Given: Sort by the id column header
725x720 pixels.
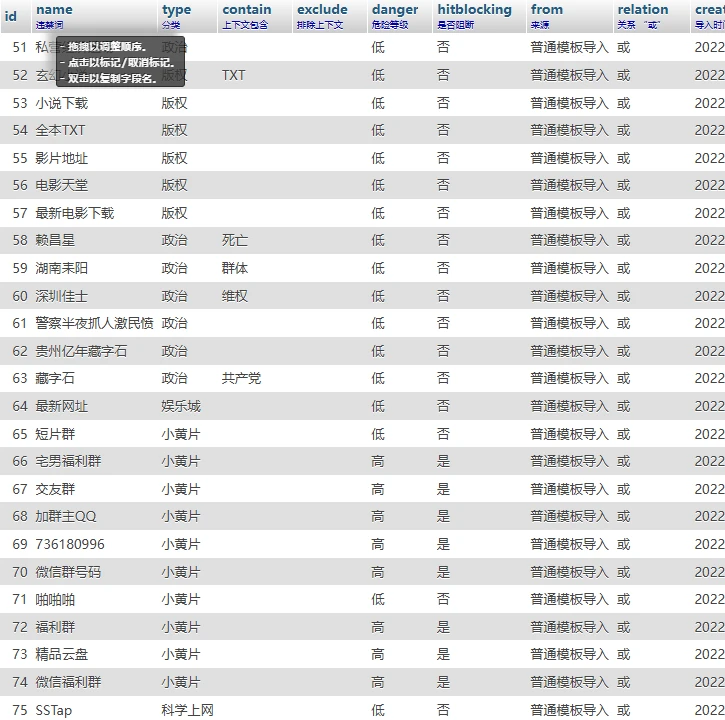Looking at the screenshot, I should tap(11, 16).
